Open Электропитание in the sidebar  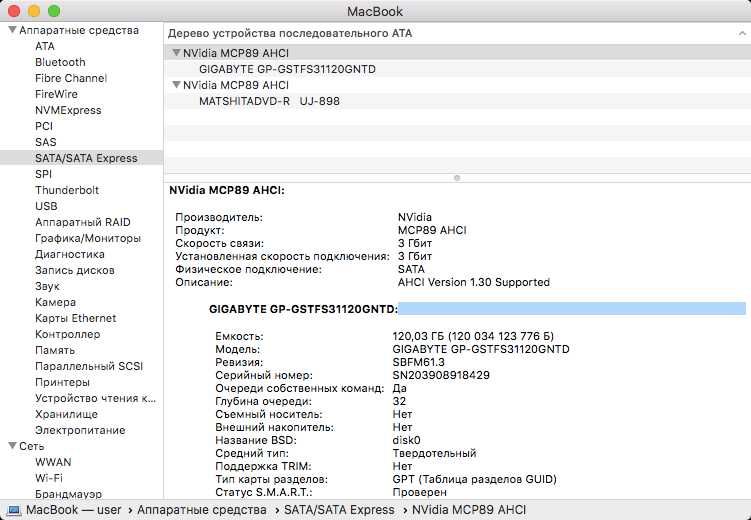80,430
